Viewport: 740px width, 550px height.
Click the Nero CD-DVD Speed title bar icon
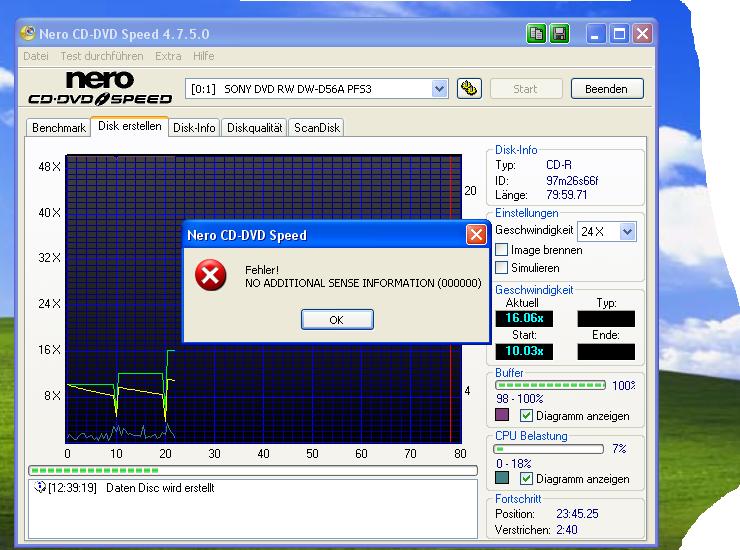coord(28,33)
